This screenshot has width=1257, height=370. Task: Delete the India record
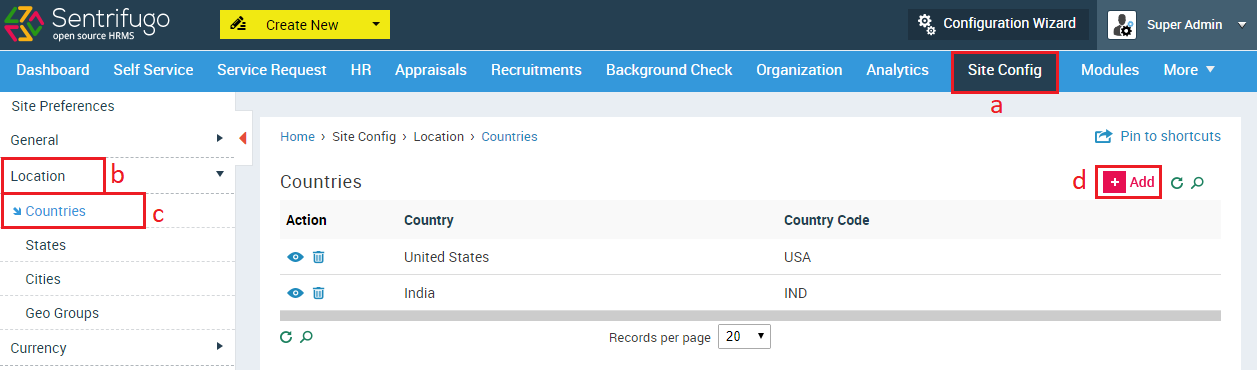318,293
